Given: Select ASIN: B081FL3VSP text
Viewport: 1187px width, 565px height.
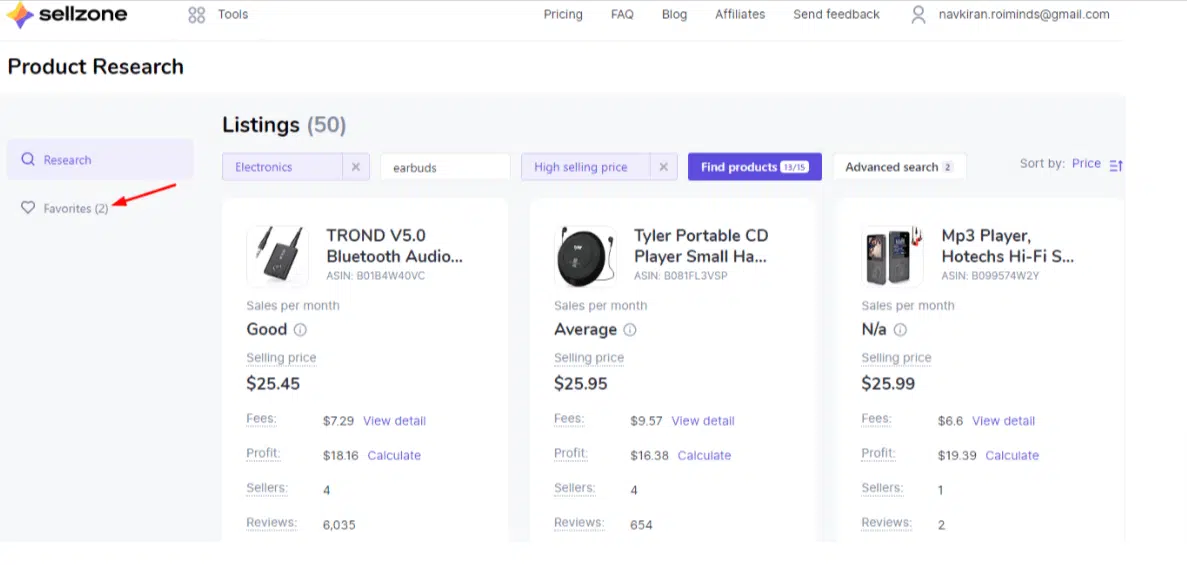Looking at the screenshot, I should coord(681,276).
